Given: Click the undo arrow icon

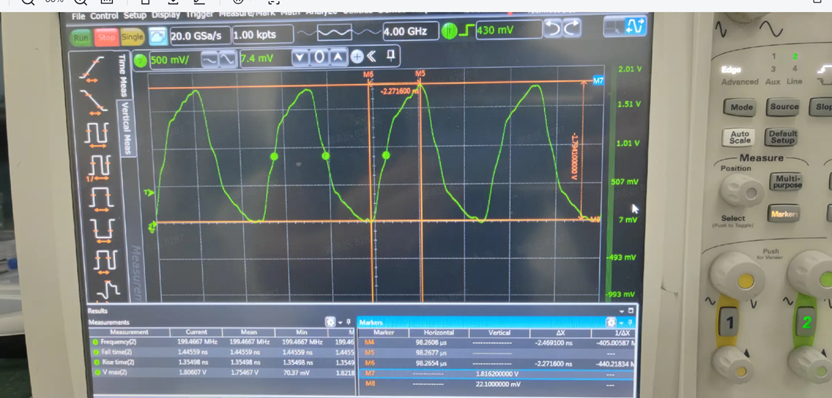Looking at the screenshot, I should tap(553, 29).
